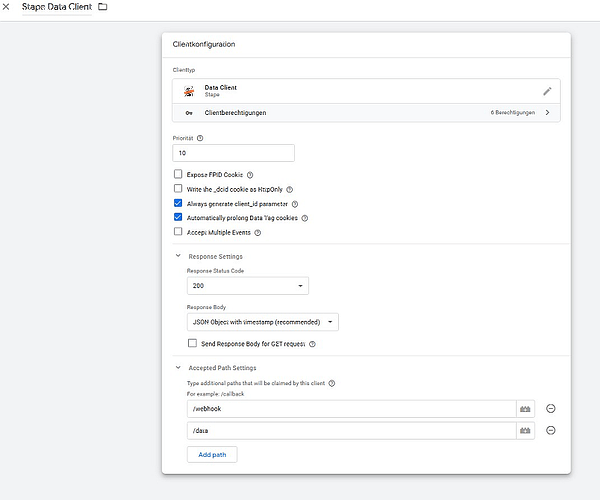Enable Accept Multiple Events checkbox
Image resolution: width=600 pixels, height=500 pixels.
pos(178,232)
